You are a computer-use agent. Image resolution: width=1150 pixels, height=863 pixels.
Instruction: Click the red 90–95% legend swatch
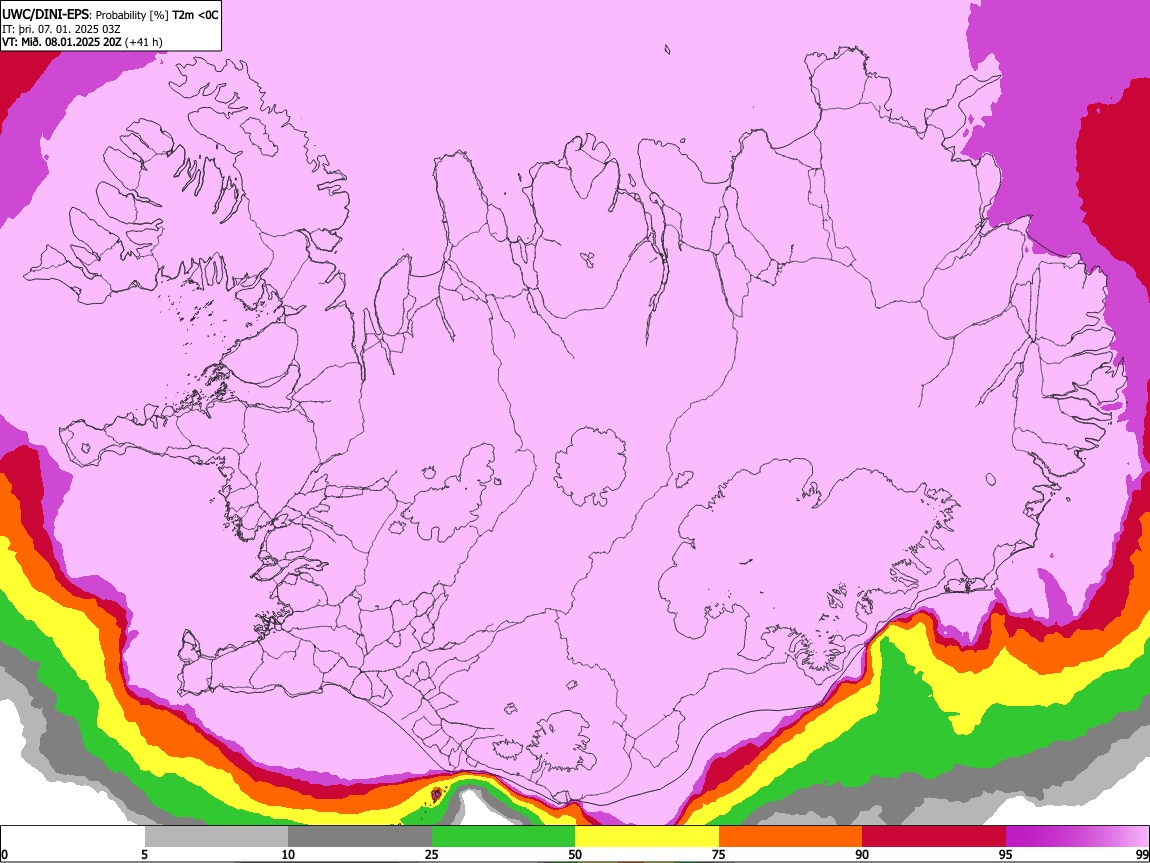[x=934, y=837]
